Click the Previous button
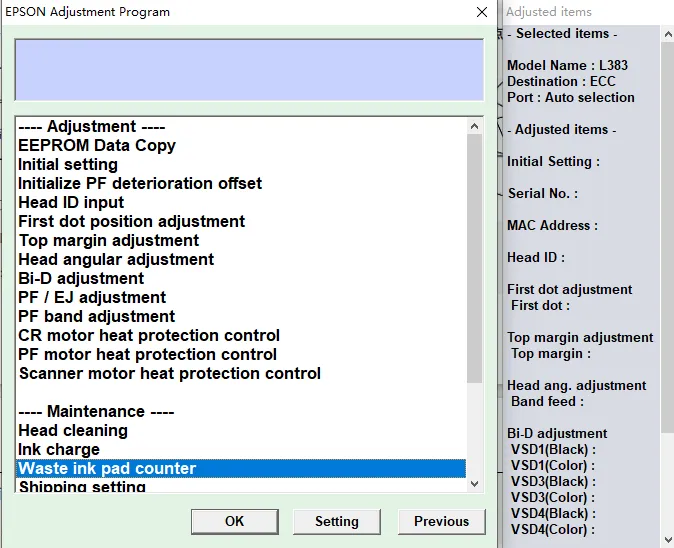The image size is (674, 548). point(441,522)
